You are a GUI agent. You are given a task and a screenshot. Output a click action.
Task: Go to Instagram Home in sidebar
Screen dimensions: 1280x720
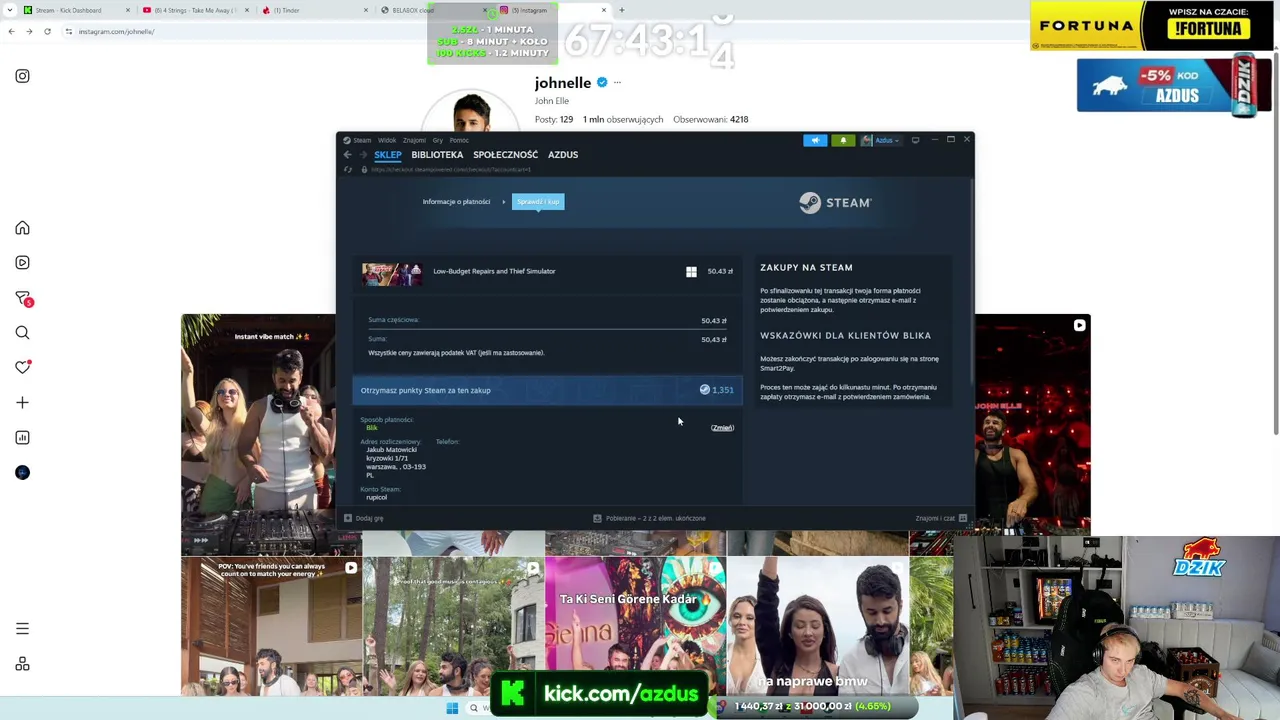click(22, 228)
